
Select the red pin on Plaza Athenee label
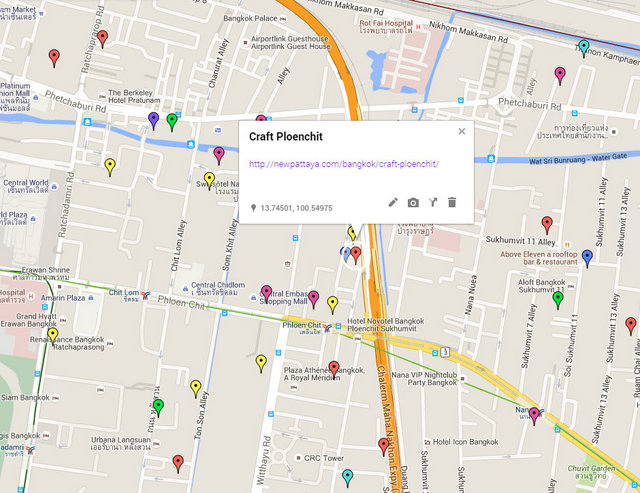click(334, 369)
